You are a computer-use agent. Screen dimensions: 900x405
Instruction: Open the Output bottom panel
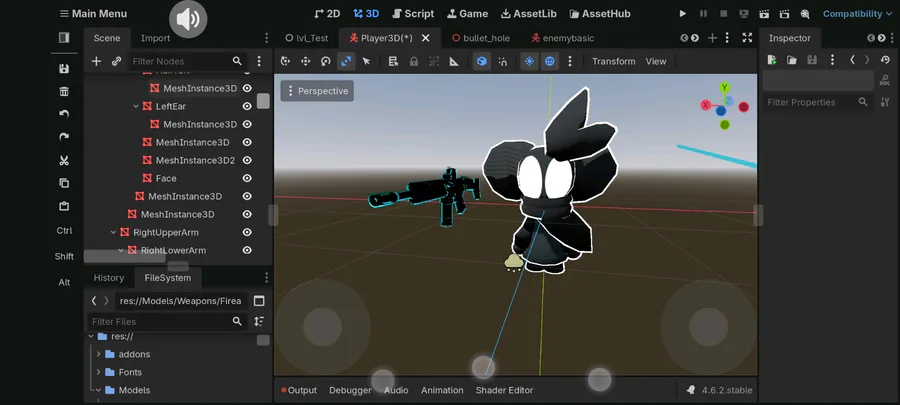(x=299, y=390)
